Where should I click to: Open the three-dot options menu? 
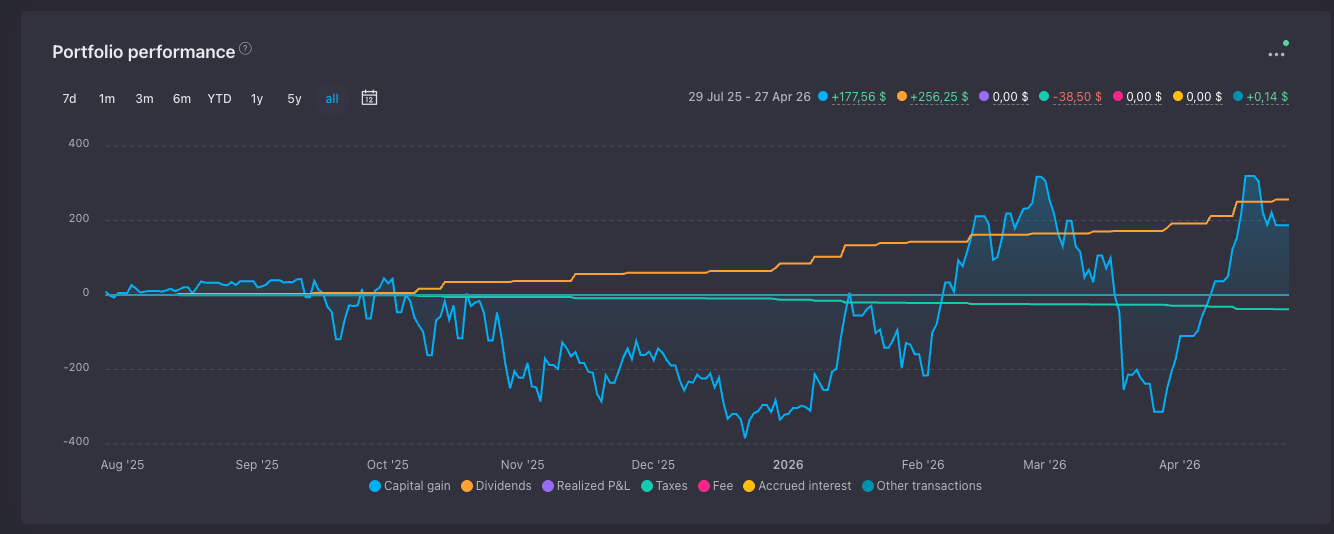[x=1276, y=54]
